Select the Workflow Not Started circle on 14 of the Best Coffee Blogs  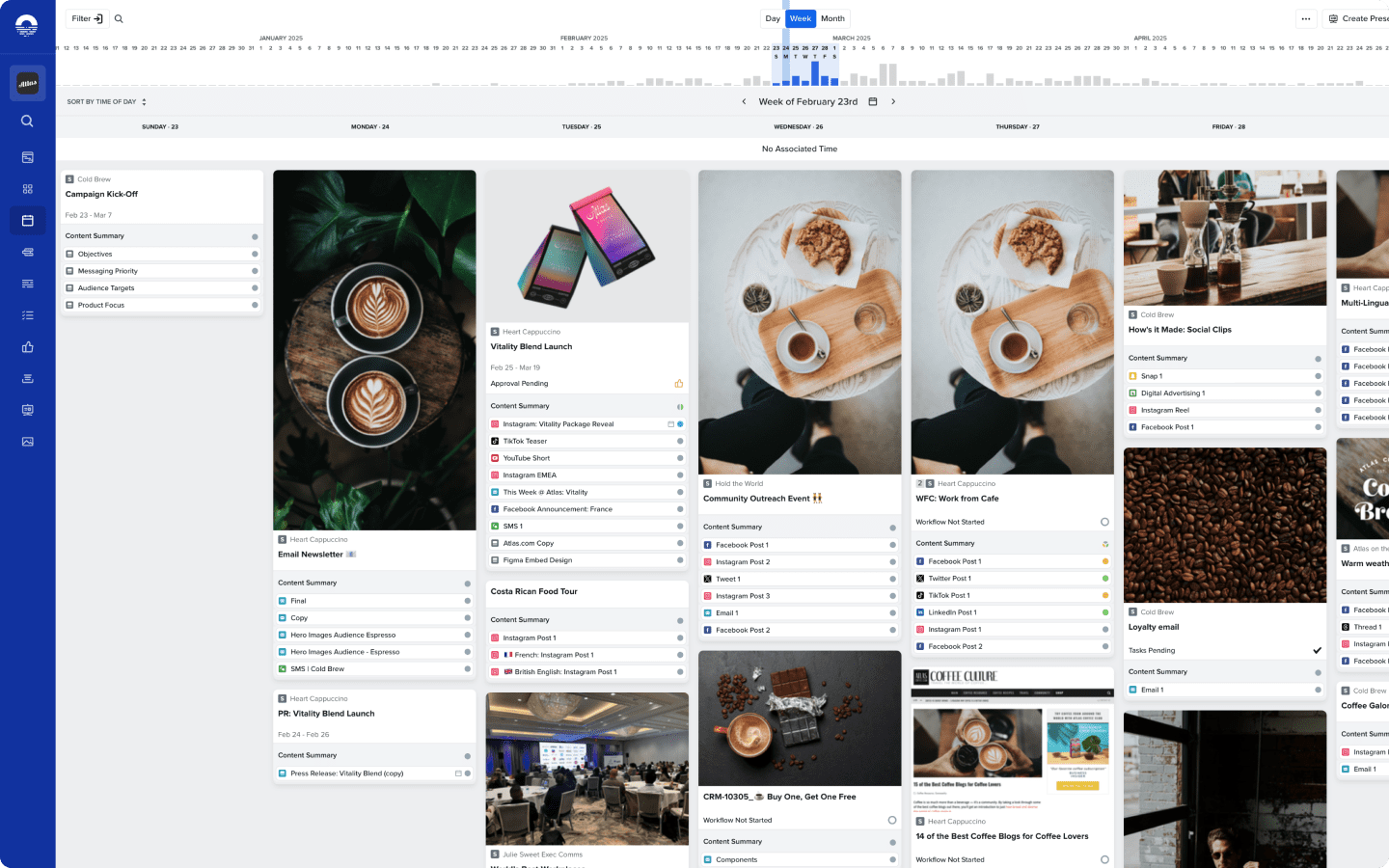click(1104, 859)
